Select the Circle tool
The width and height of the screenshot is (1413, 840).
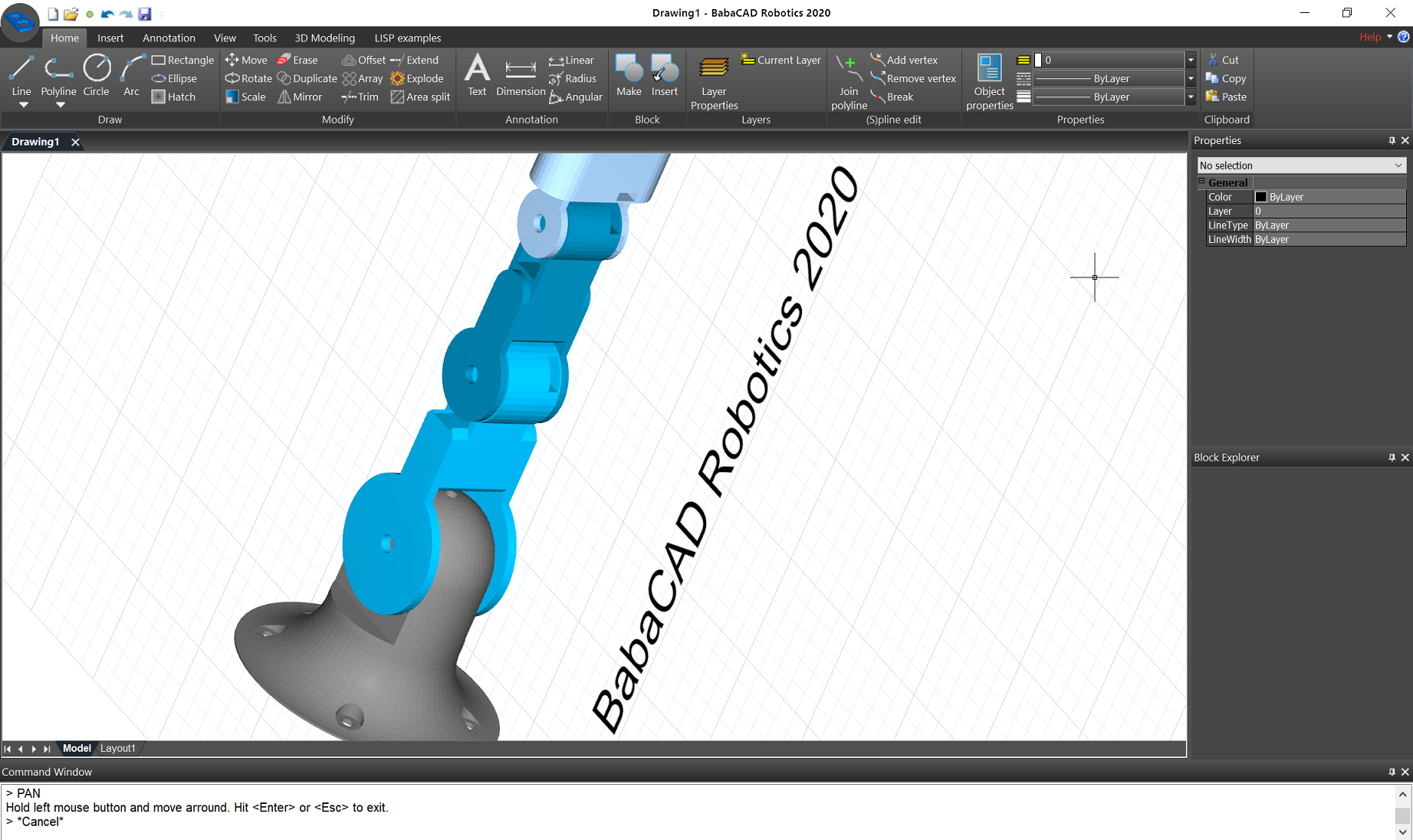[x=97, y=75]
